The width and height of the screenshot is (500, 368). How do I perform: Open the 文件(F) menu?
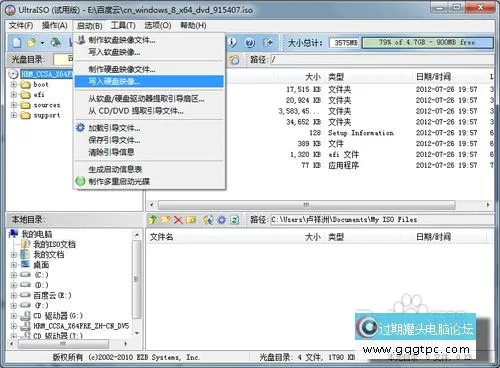point(21,26)
